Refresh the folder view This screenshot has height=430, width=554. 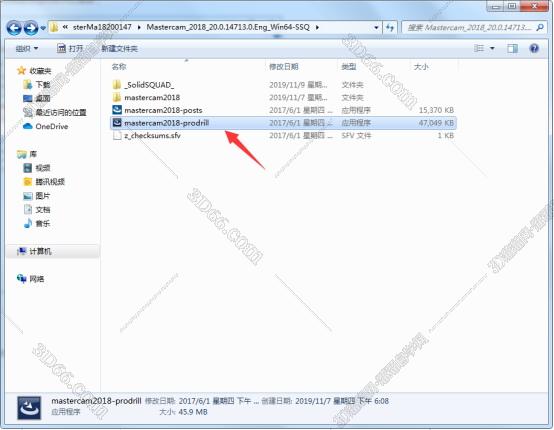390,28
